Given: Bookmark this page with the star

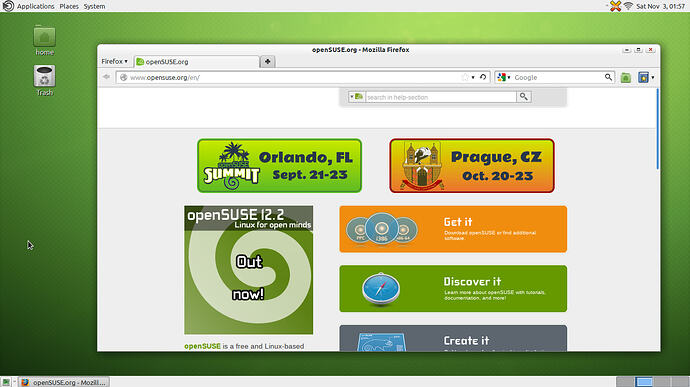Looking at the screenshot, I should [465, 77].
